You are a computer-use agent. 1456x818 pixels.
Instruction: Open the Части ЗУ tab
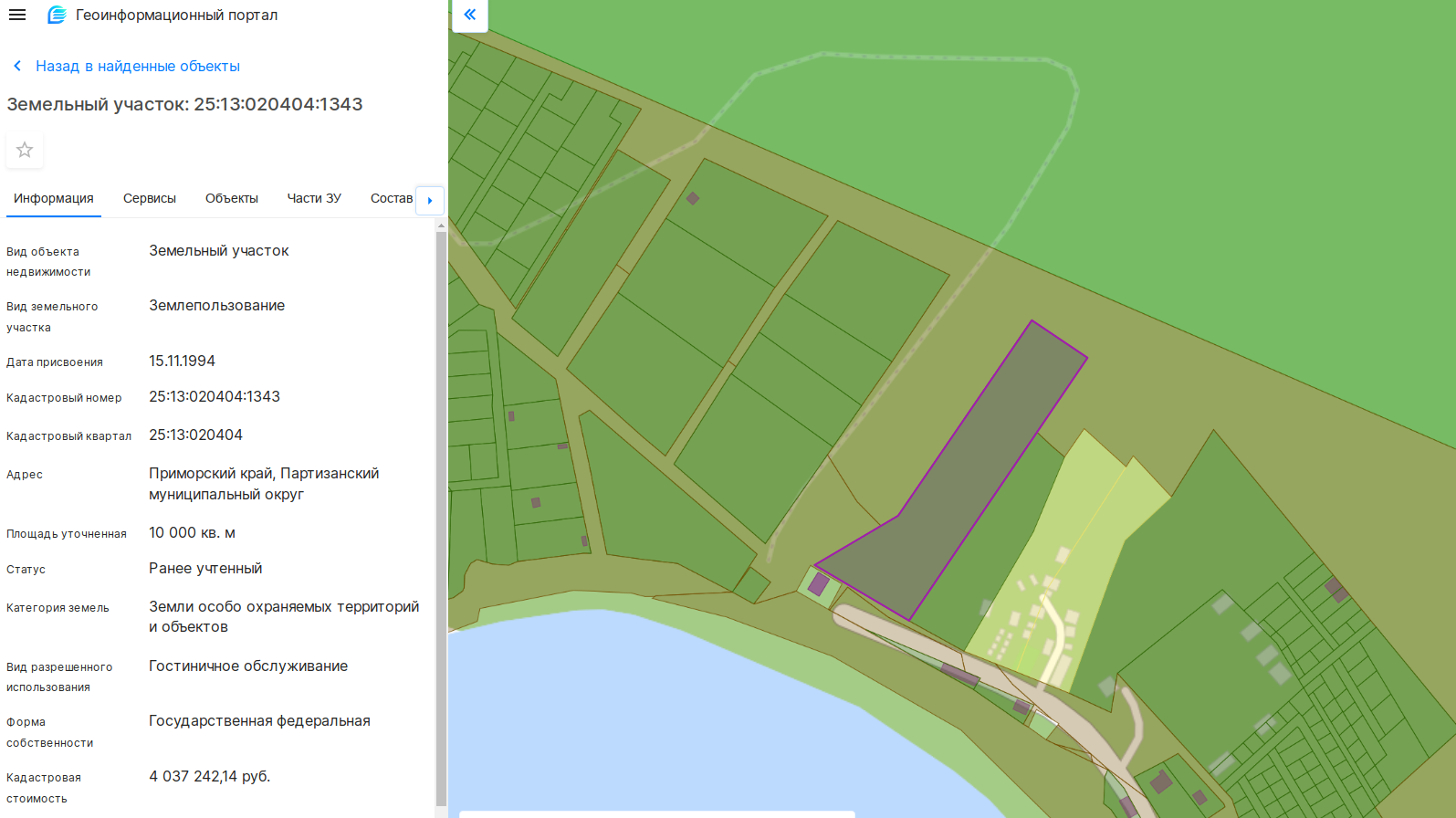tap(314, 198)
